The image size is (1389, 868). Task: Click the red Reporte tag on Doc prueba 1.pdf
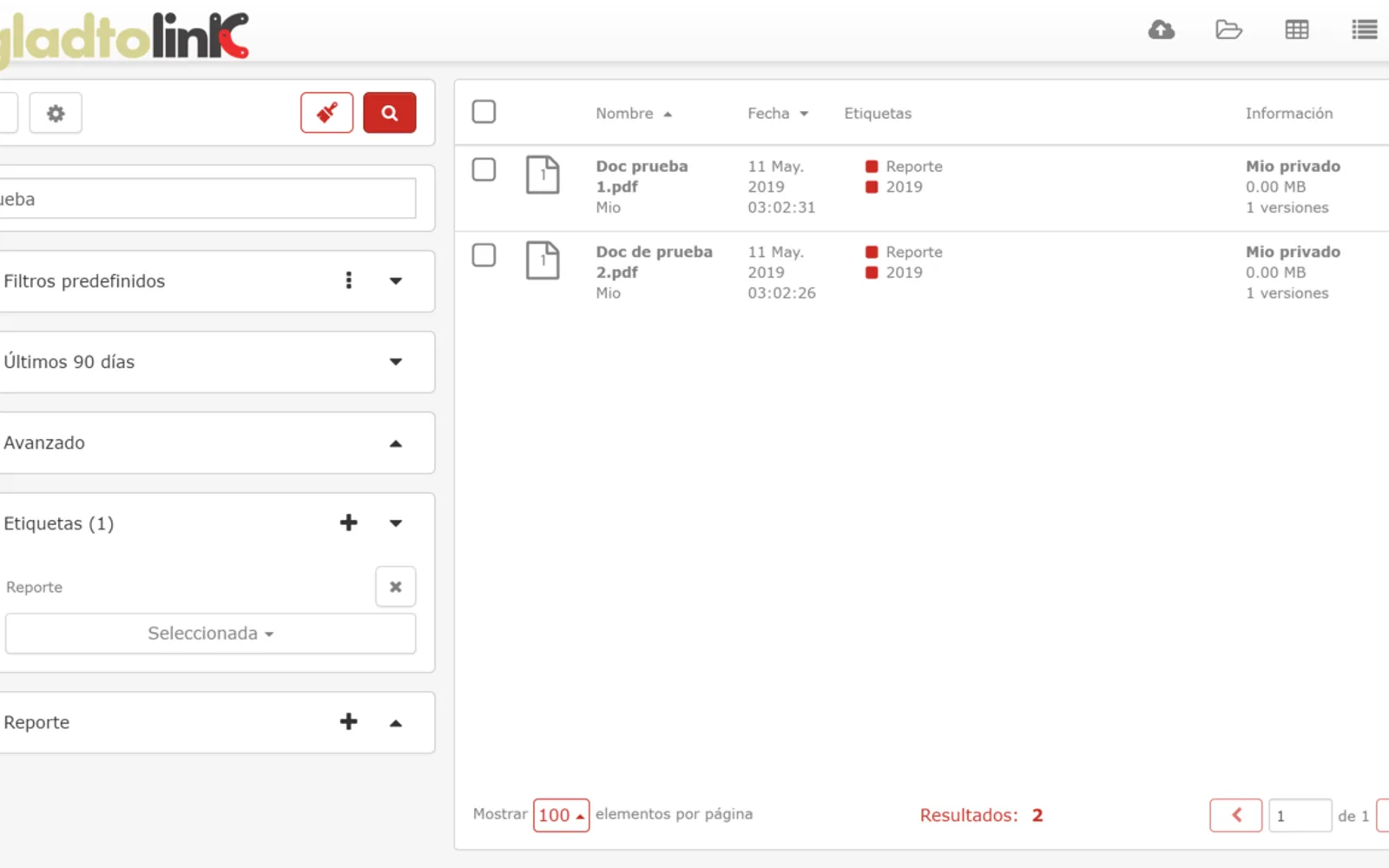coord(904,167)
